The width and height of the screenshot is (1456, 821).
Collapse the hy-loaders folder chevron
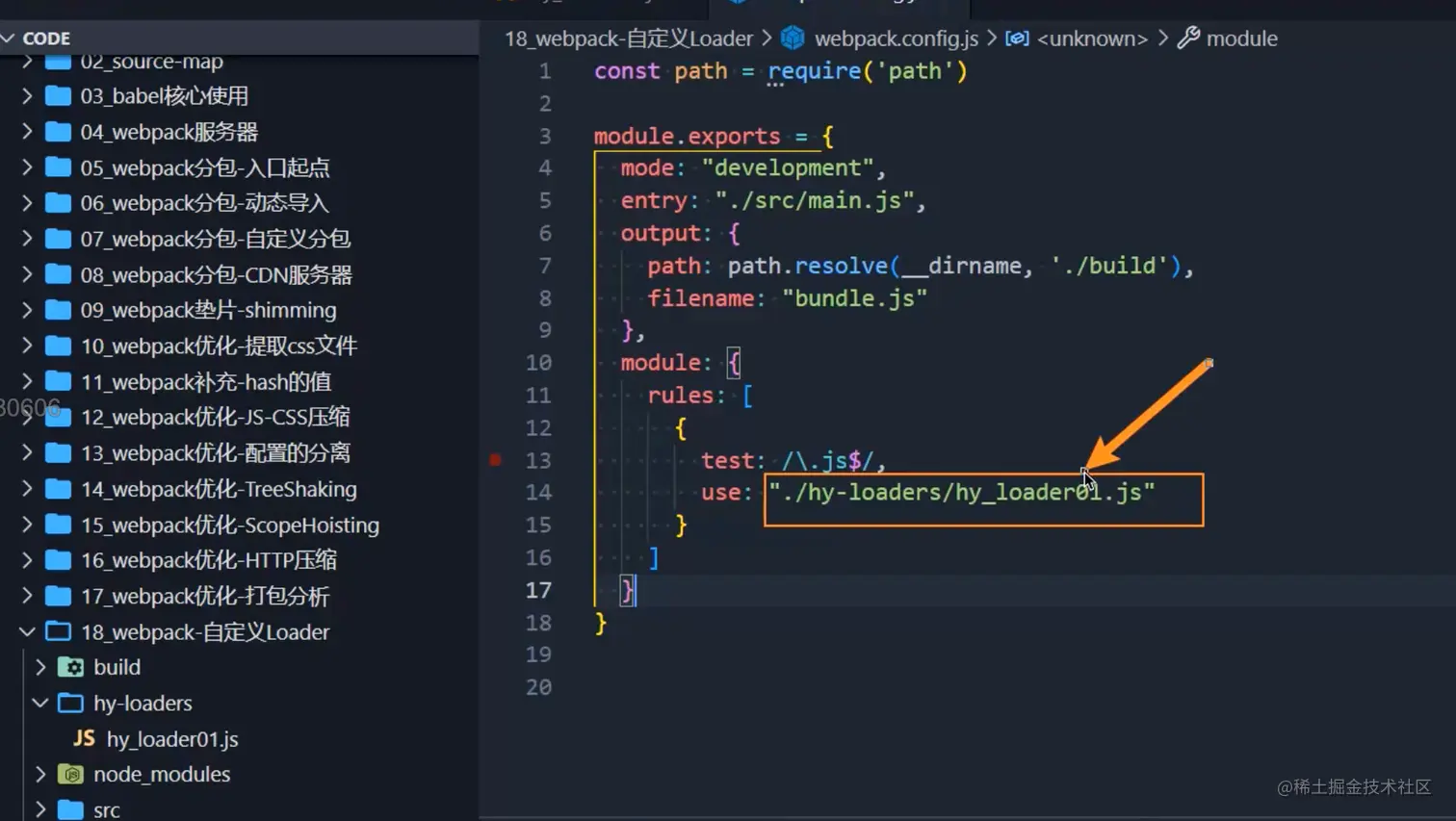coord(40,703)
